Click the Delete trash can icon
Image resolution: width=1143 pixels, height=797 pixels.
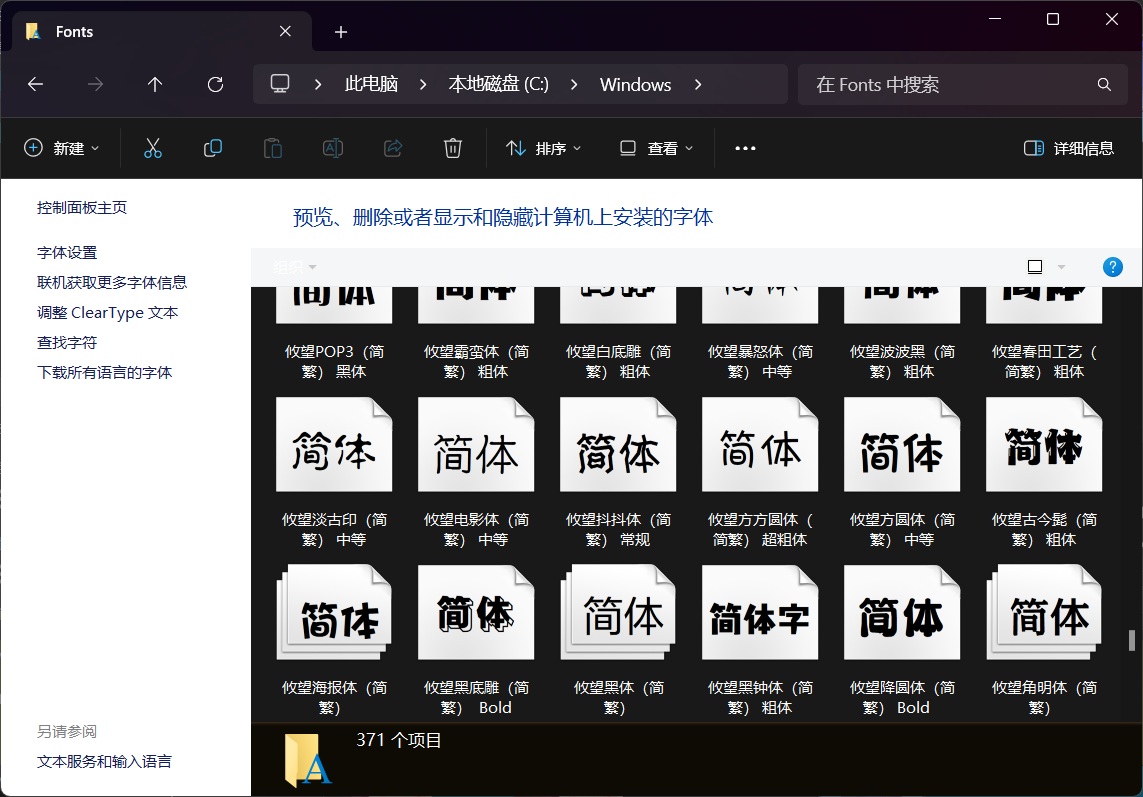coord(452,148)
